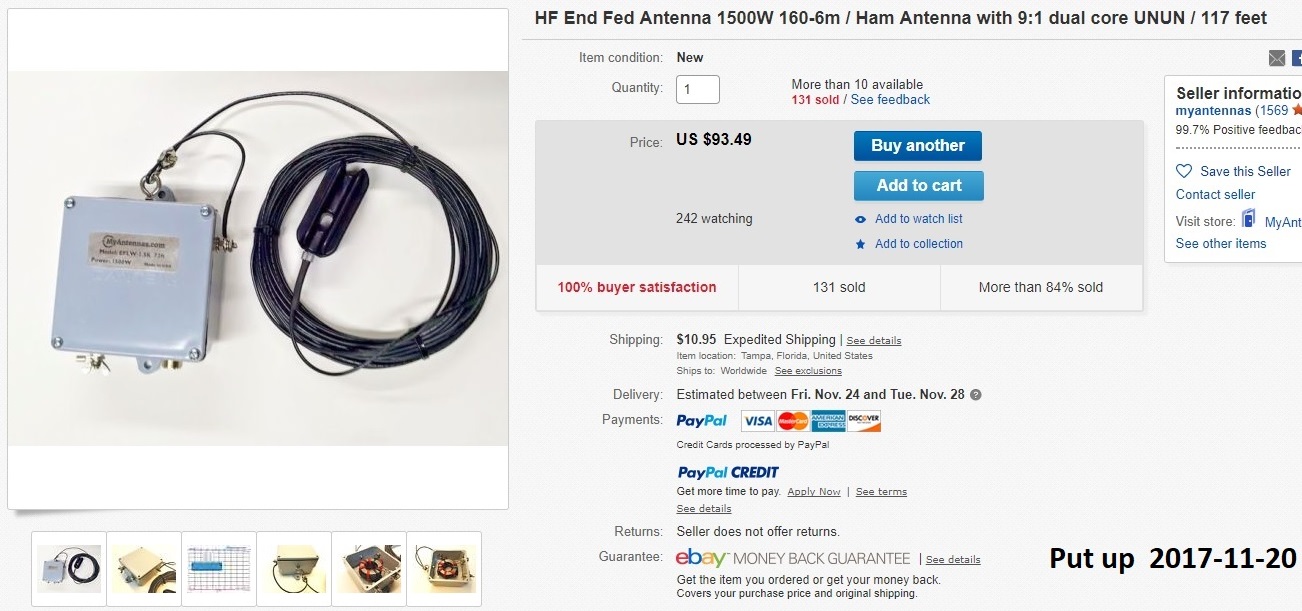Select the last thumbnail showing open box
Screen dimensions: 1302x611
(x=444, y=568)
